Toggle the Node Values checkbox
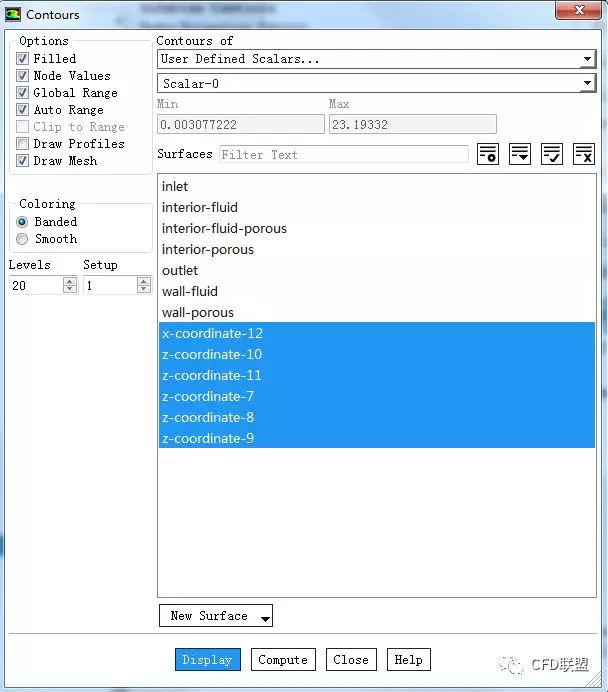Screen dimensions: 608x692 23,75
